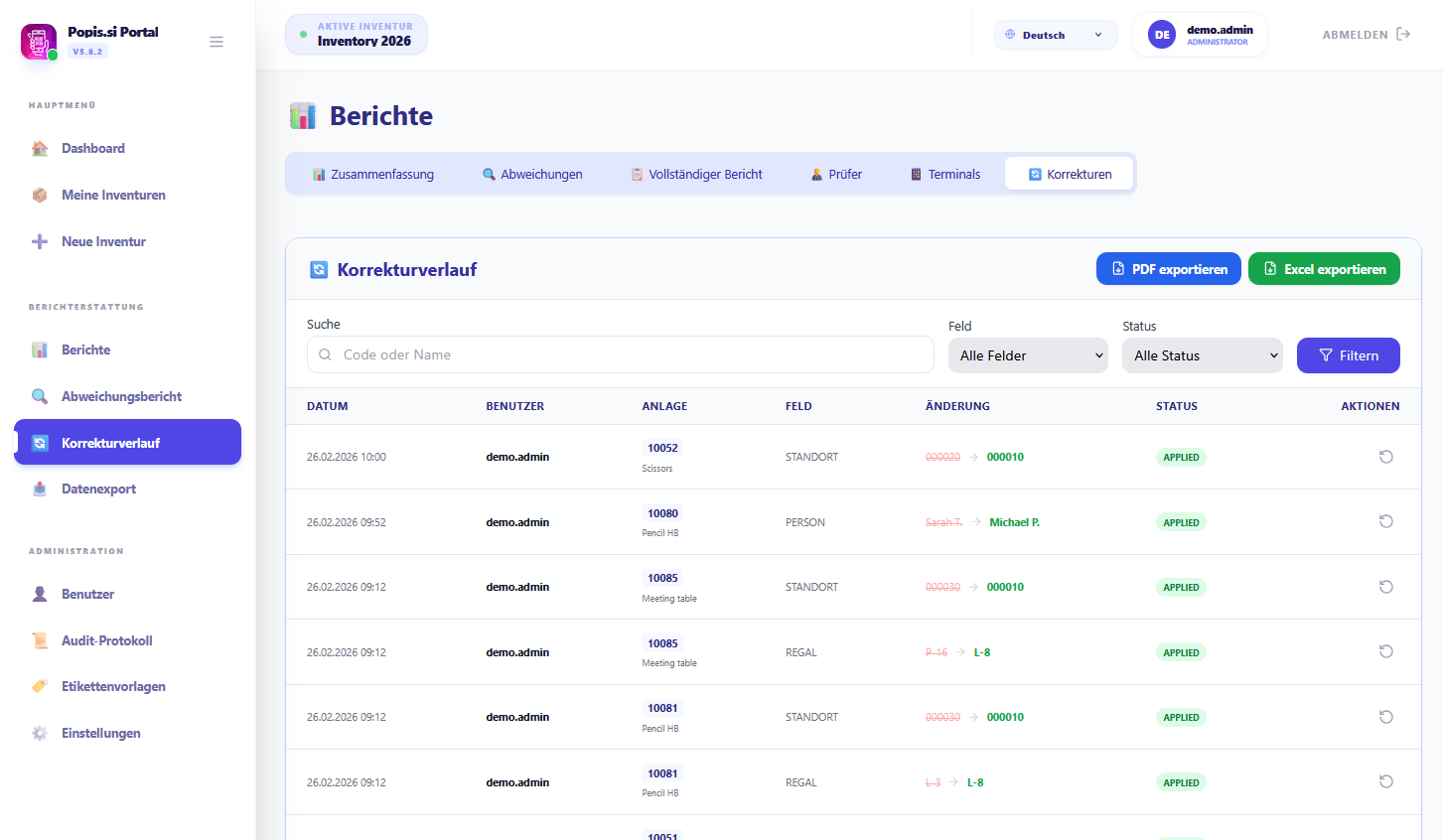The image size is (1443, 840).
Task: Switch to the Abweichungen tab
Action: pyautogui.click(x=532, y=175)
